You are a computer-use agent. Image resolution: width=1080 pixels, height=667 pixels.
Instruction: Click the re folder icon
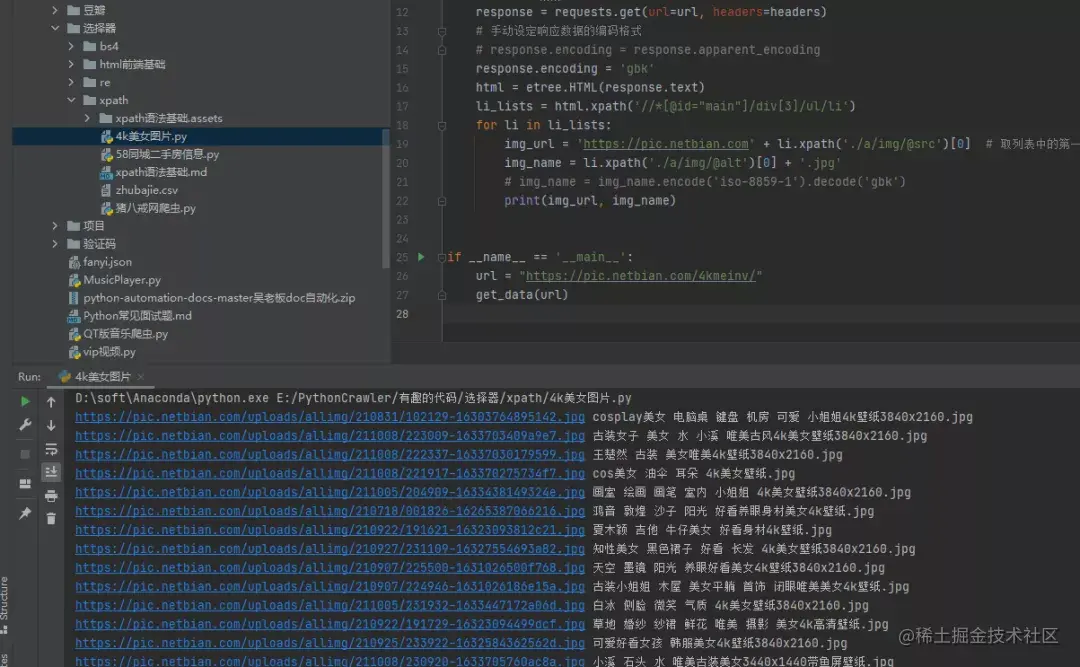pyautogui.click(x=90, y=82)
